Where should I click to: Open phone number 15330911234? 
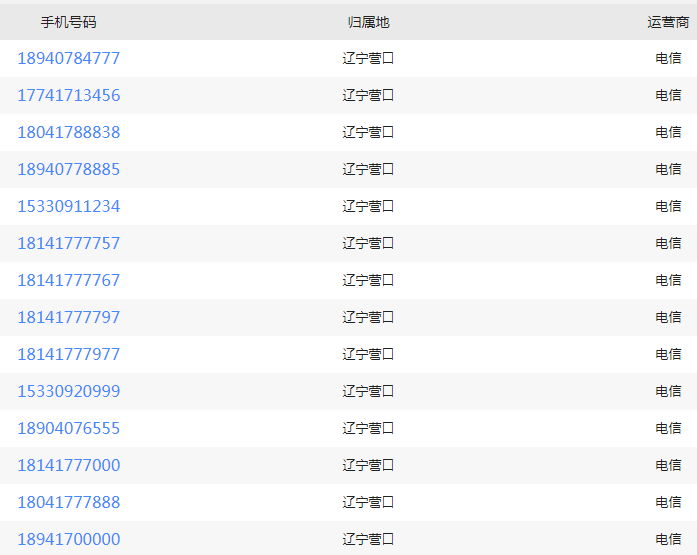pos(68,206)
